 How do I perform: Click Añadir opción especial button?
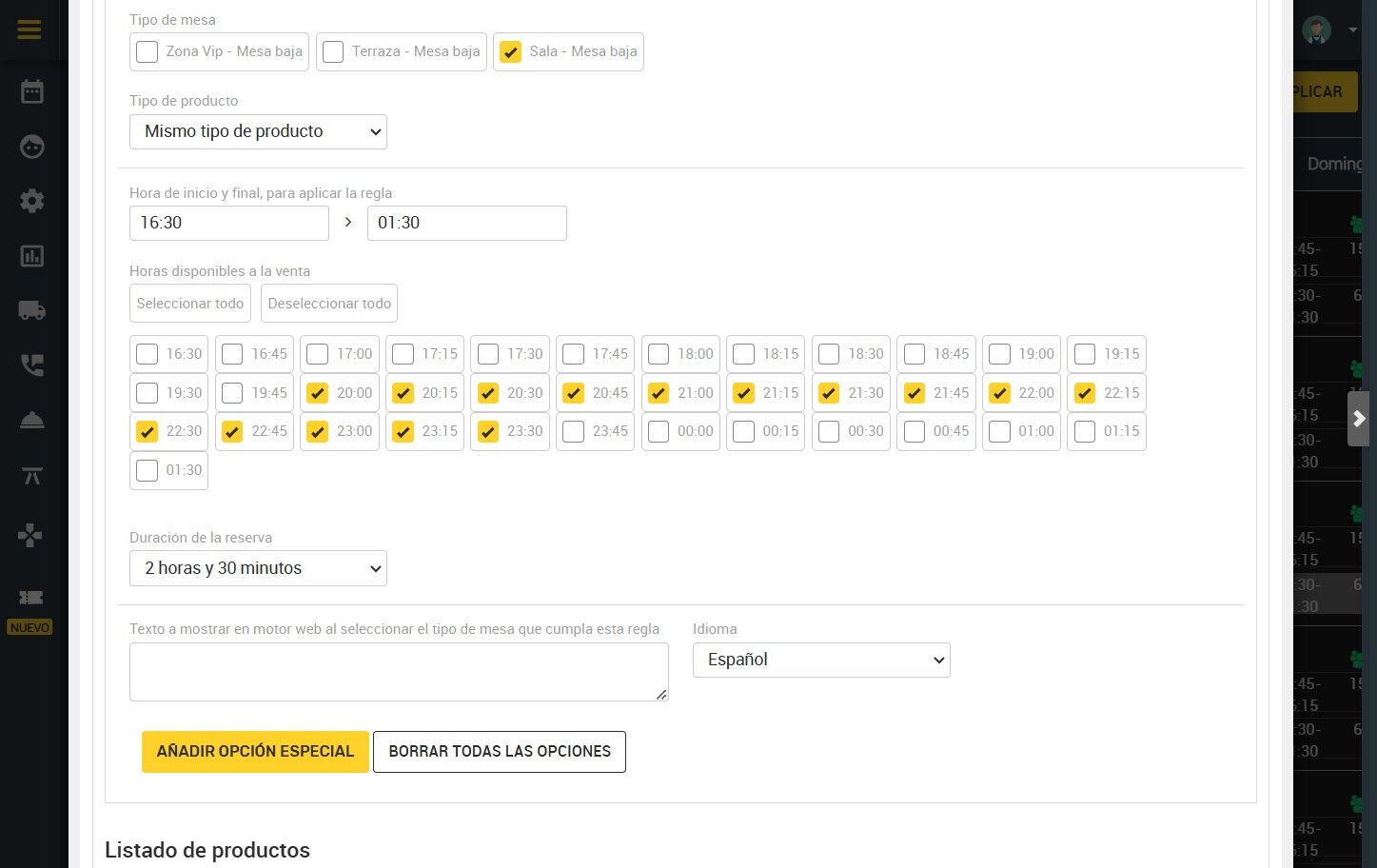pyautogui.click(x=255, y=751)
